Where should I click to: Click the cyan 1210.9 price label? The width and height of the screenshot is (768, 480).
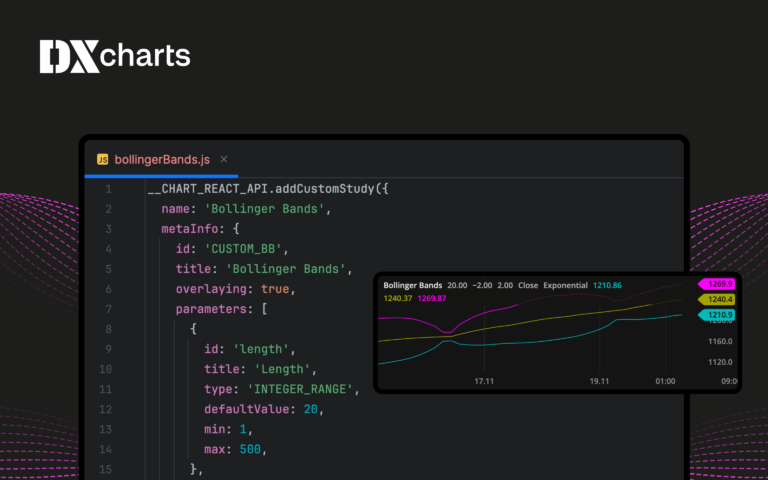(x=716, y=315)
